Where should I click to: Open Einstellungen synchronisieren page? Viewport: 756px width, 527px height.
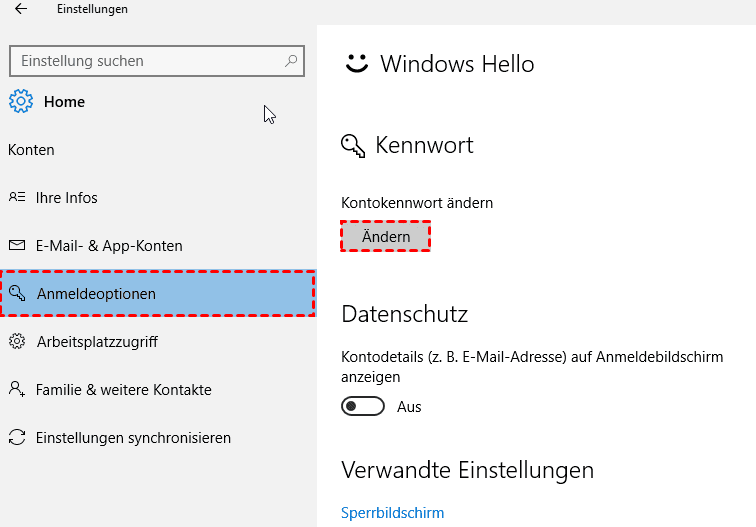click(x=133, y=437)
